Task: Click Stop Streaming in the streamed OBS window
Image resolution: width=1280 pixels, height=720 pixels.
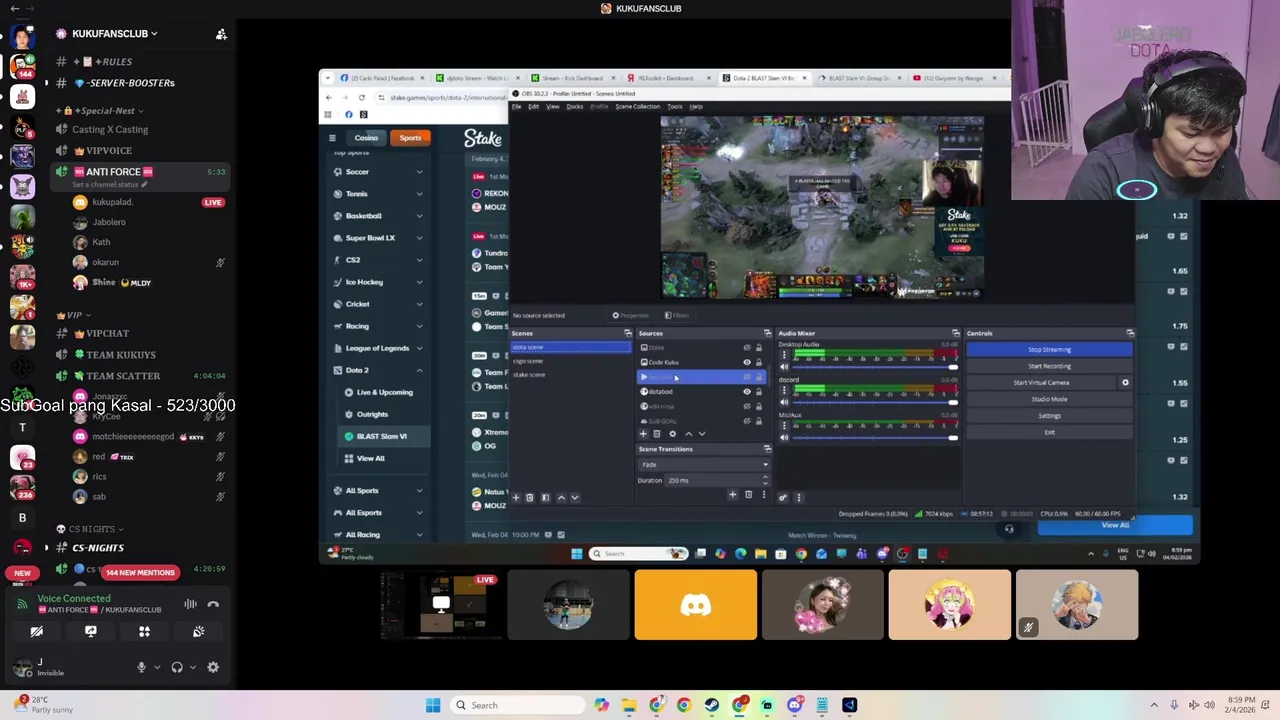Action: coord(1049,350)
